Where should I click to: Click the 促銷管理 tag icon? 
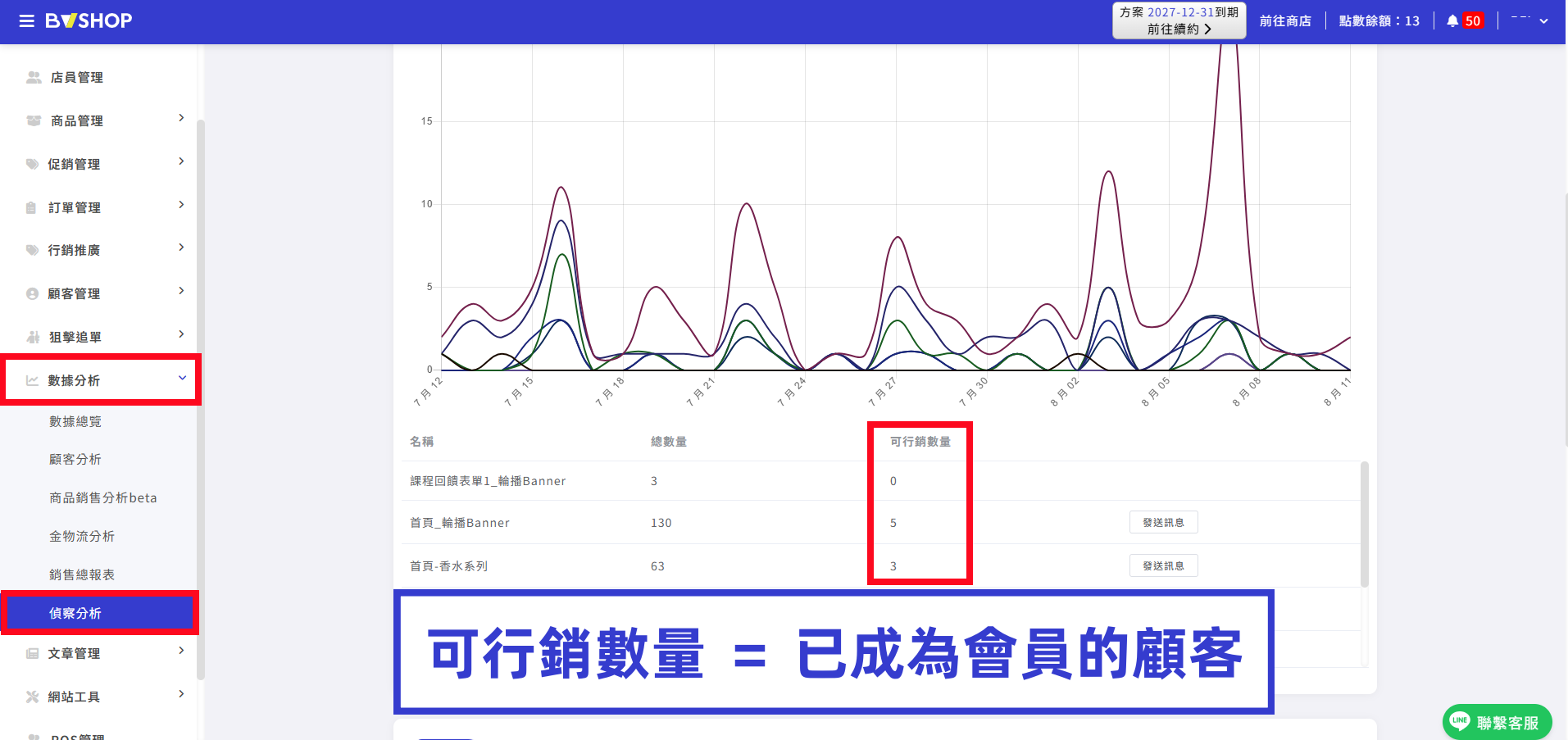click(x=32, y=164)
